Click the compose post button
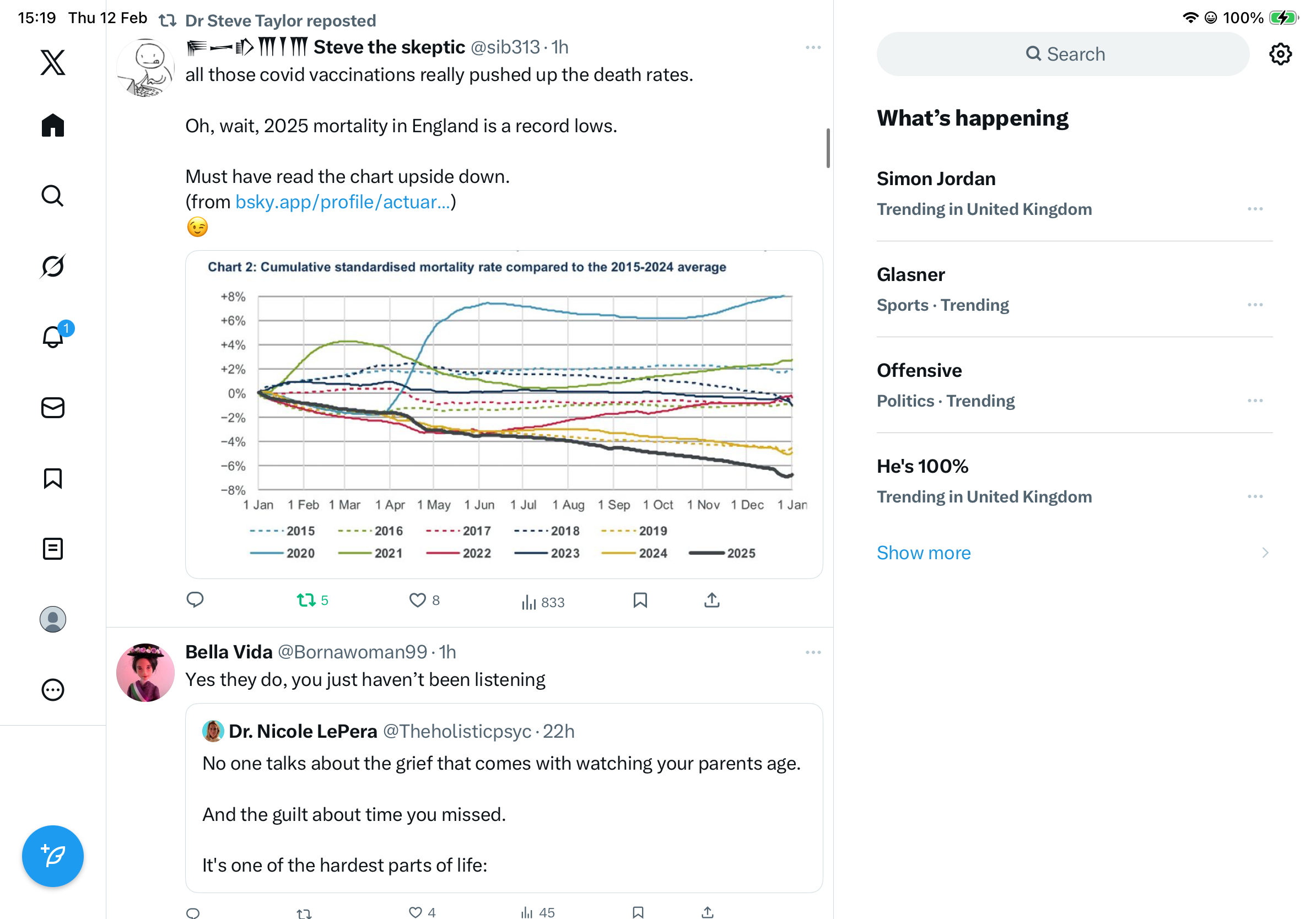This screenshot has width=1316, height=919. pos(53,856)
